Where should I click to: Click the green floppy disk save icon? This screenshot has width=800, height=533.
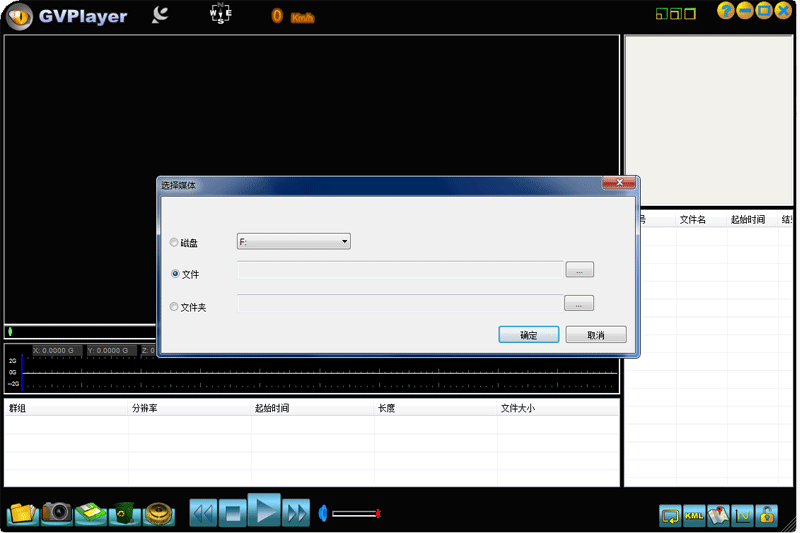click(90, 513)
